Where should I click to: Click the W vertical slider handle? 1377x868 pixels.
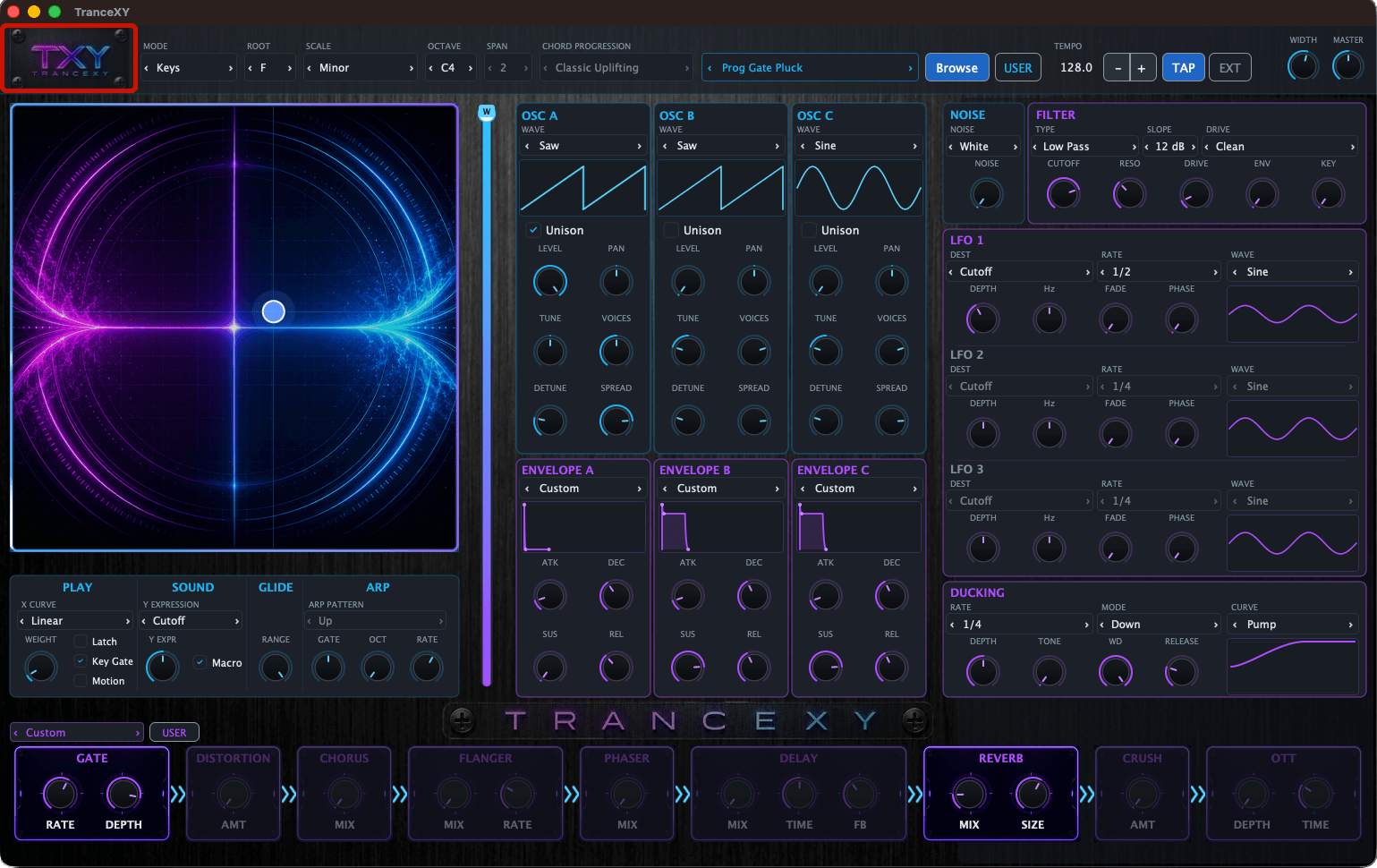(x=487, y=112)
